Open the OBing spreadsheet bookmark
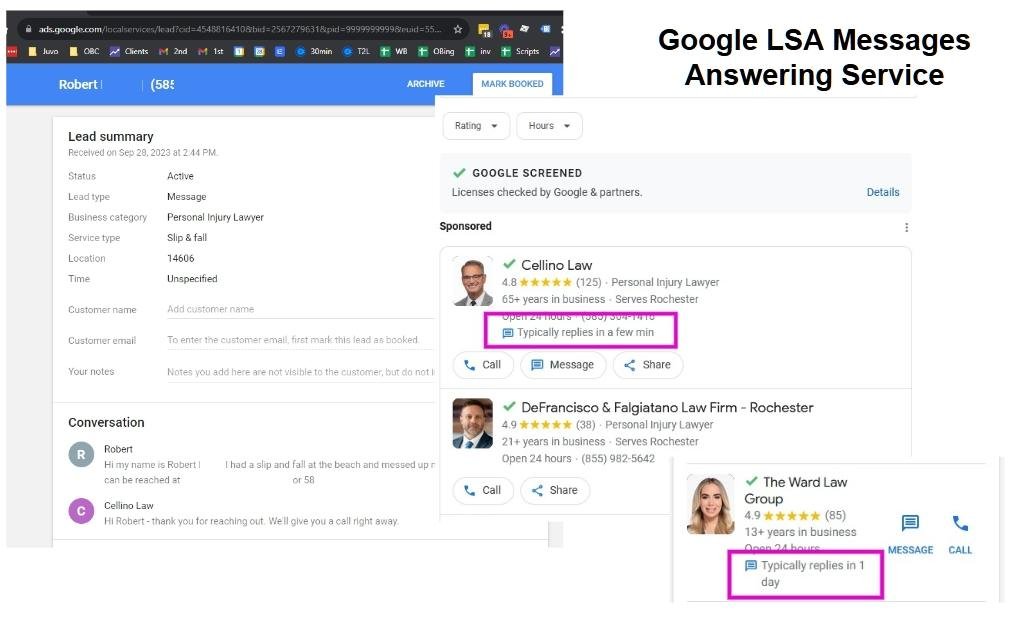The image size is (1025, 623). pos(436,51)
